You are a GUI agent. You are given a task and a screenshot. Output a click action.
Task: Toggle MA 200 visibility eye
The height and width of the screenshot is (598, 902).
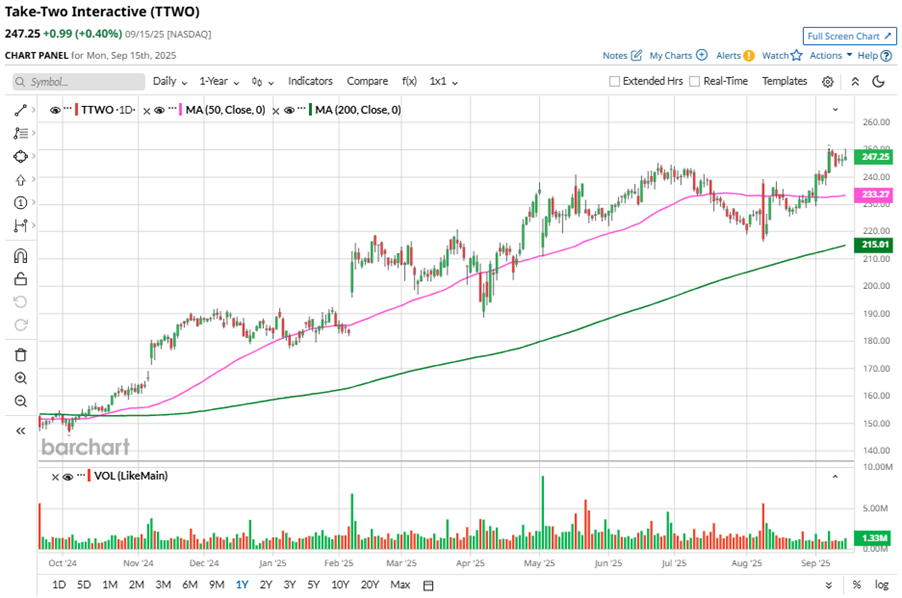point(289,110)
